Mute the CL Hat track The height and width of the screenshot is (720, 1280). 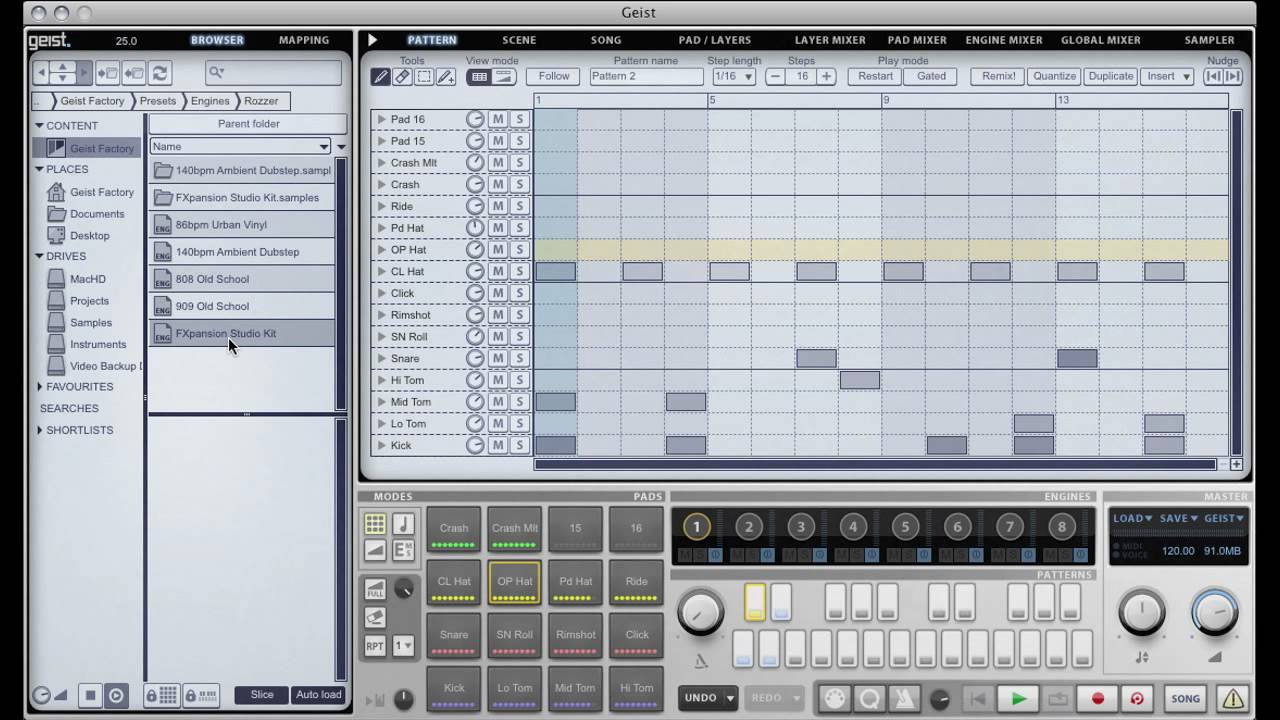point(497,271)
